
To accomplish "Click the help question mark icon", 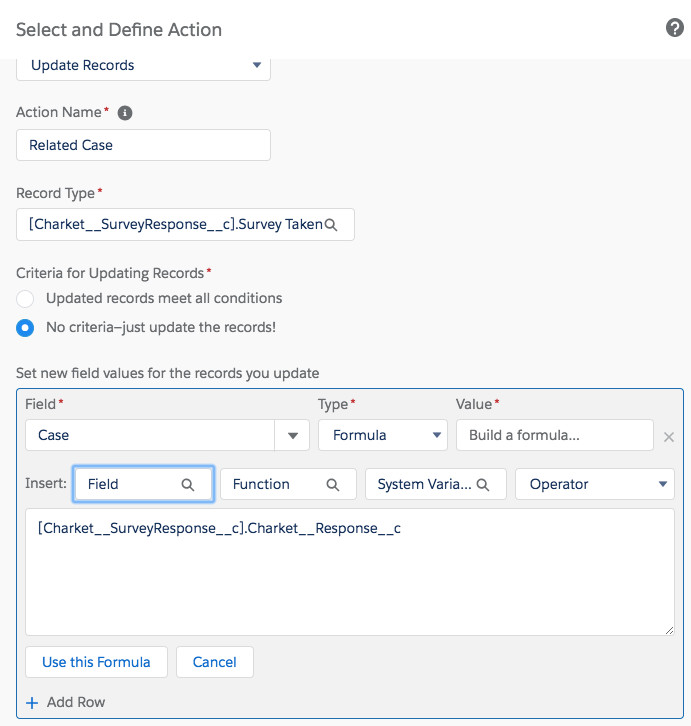I will pos(674,28).
